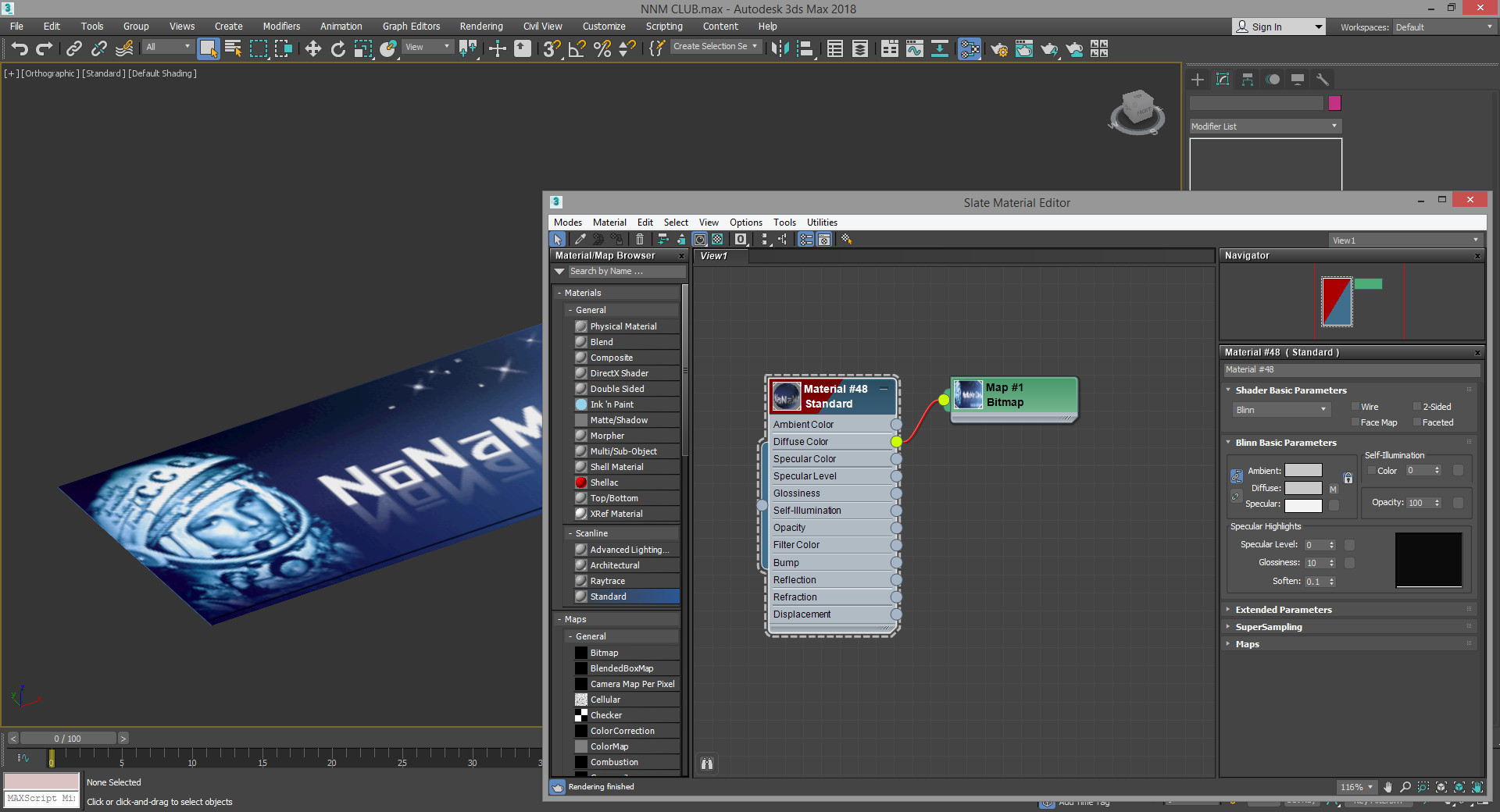Open the Modifiers menu
This screenshot has width=1500, height=812.
(x=281, y=27)
